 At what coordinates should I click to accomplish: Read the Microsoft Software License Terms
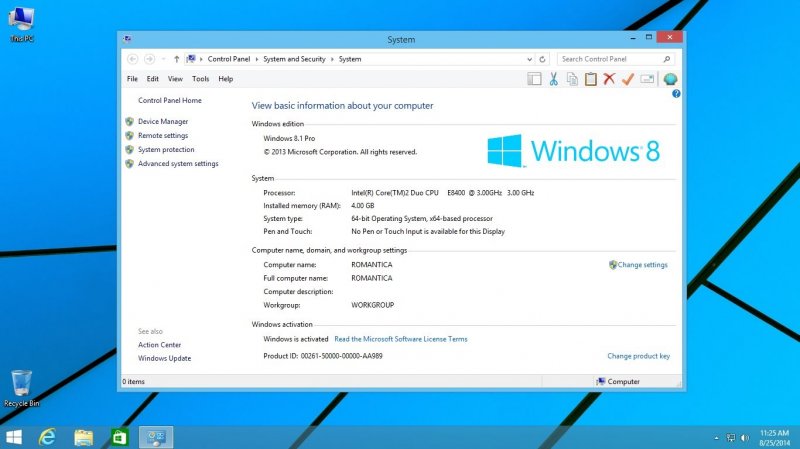point(401,339)
